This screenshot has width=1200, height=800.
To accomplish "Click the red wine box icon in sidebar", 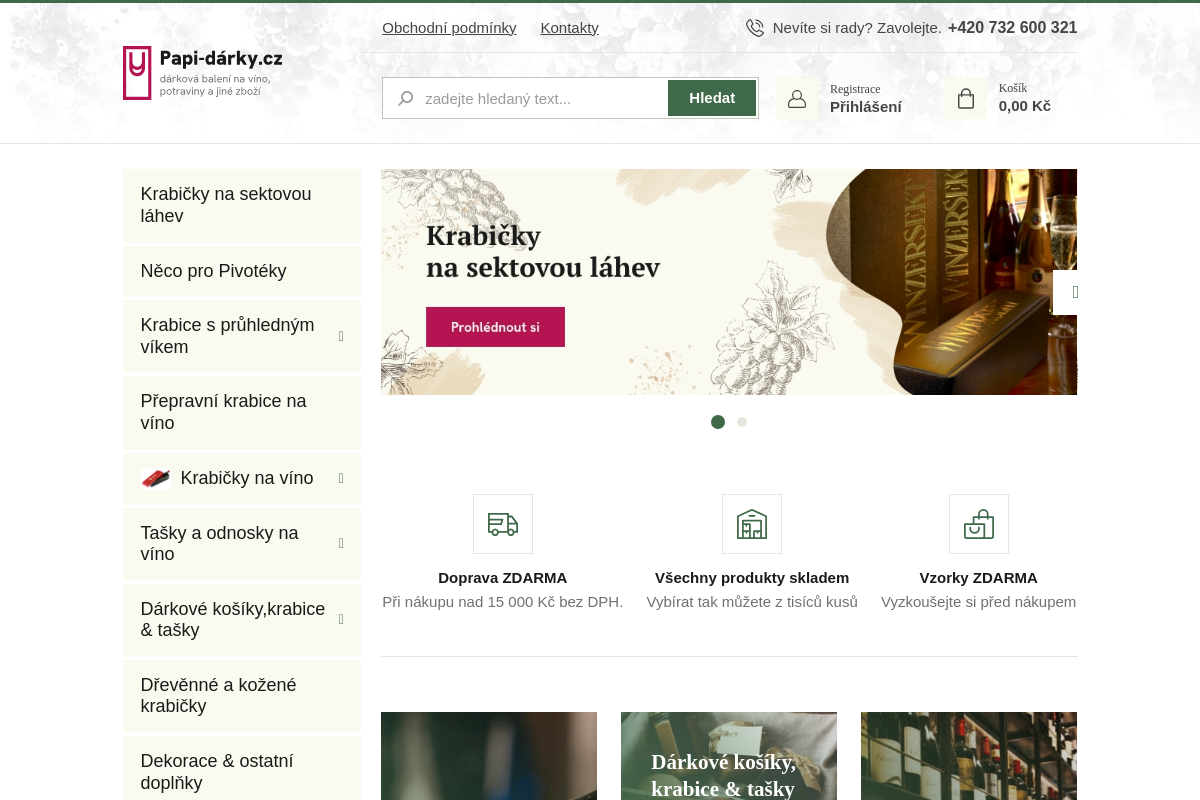I will click(x=156, y=479).
